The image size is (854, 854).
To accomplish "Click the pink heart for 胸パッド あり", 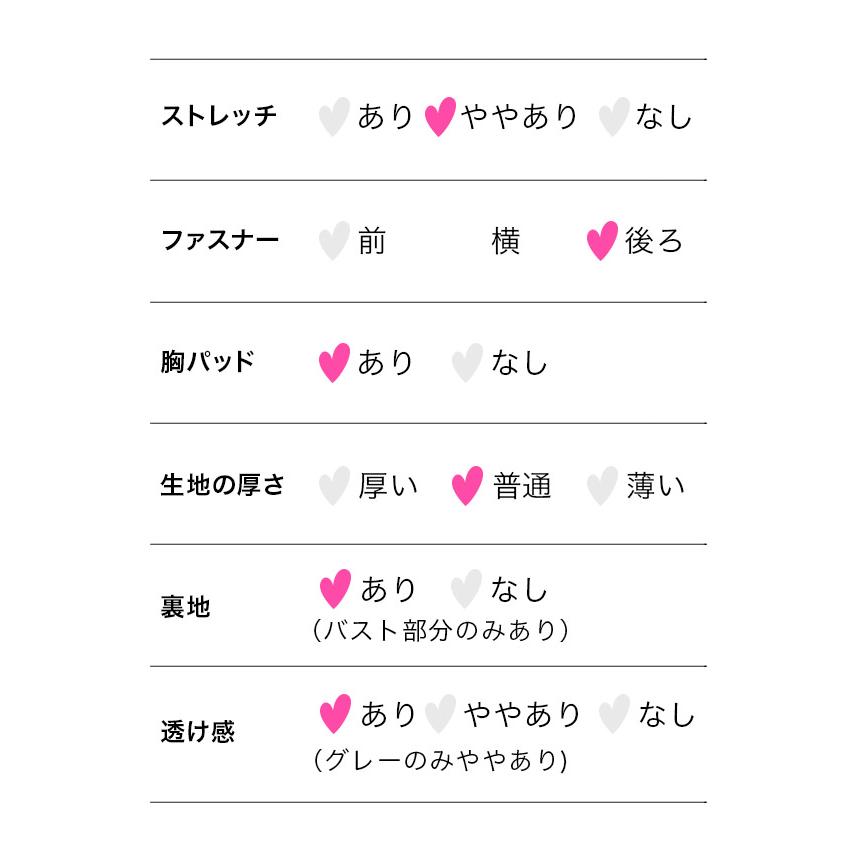I will [334, 362].
